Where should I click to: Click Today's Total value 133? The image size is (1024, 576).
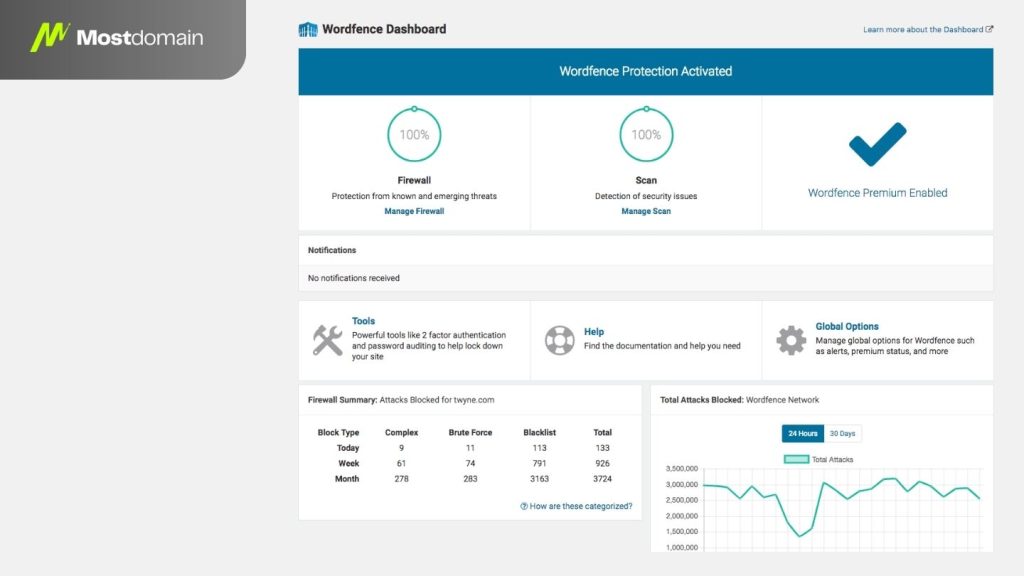click(602, 448)
